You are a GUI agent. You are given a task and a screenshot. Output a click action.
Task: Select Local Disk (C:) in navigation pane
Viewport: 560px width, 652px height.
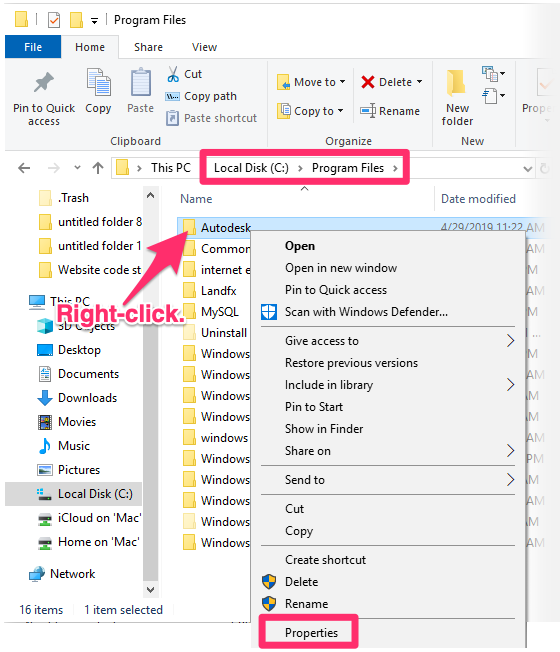[x=74, y=494]
